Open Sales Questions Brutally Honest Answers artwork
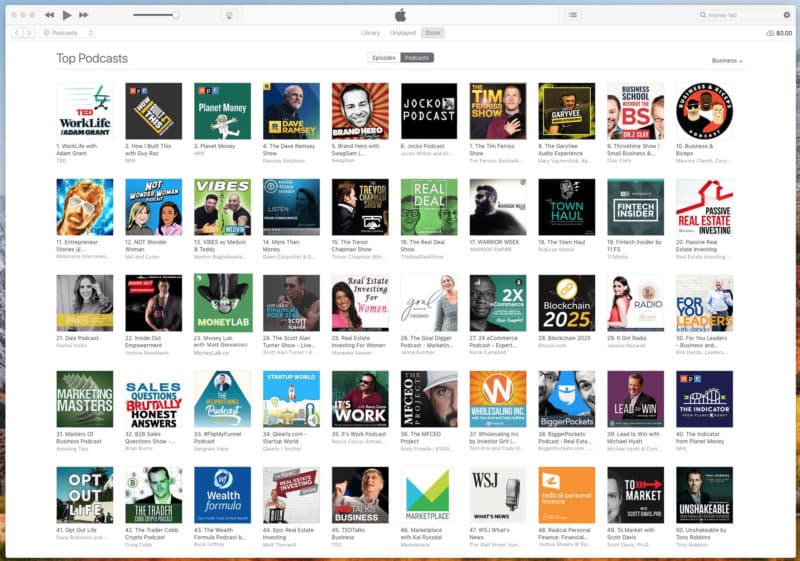Image resolution: width=800 pixels, height=561 pixels. pyautogui.click(x=154, y=399)
